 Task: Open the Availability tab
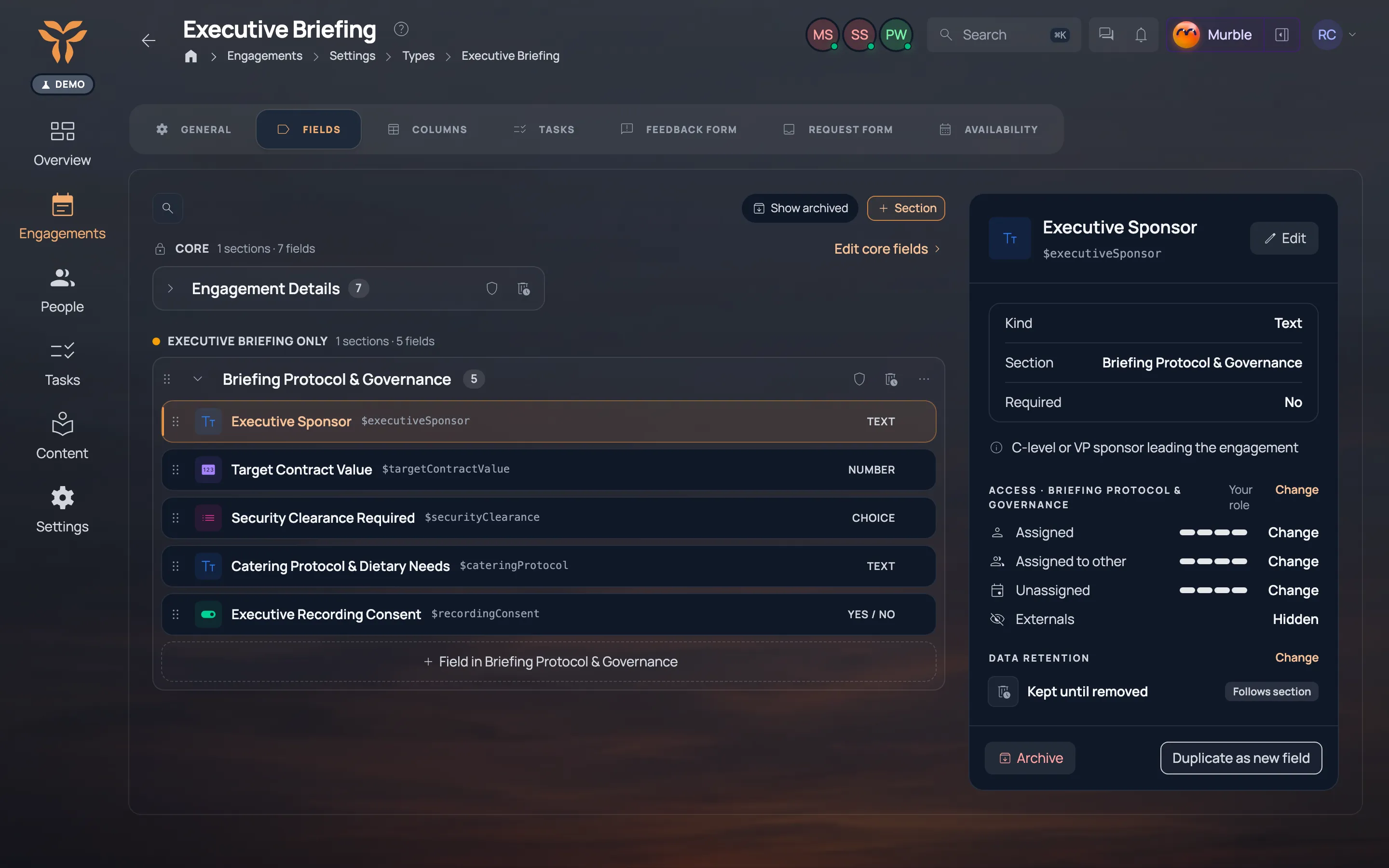988,129
